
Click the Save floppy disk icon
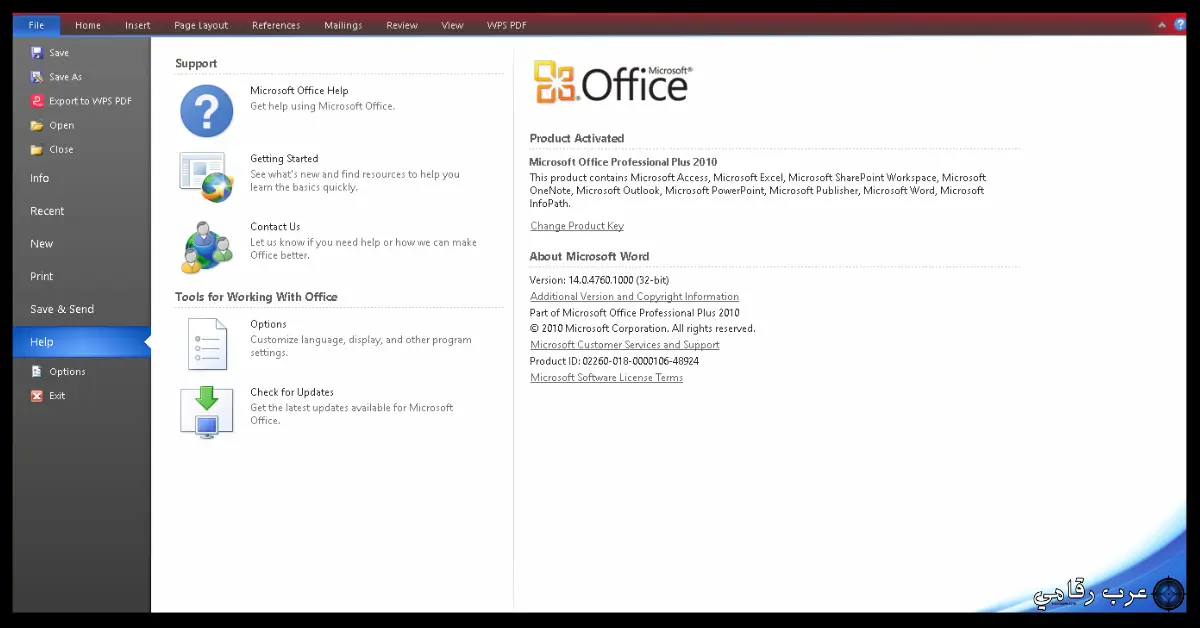pyautogui.click(x=37, y=53)
